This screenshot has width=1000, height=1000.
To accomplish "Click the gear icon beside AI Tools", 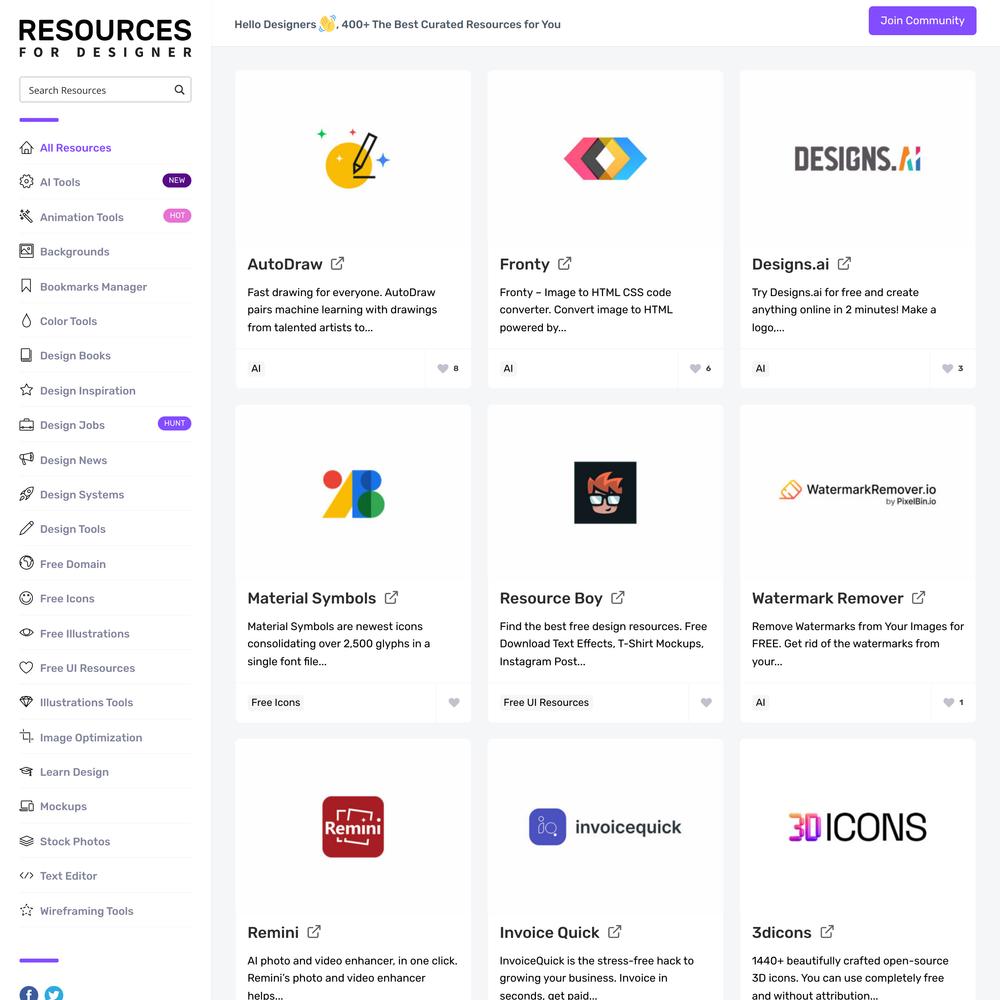I will (26, 182).
